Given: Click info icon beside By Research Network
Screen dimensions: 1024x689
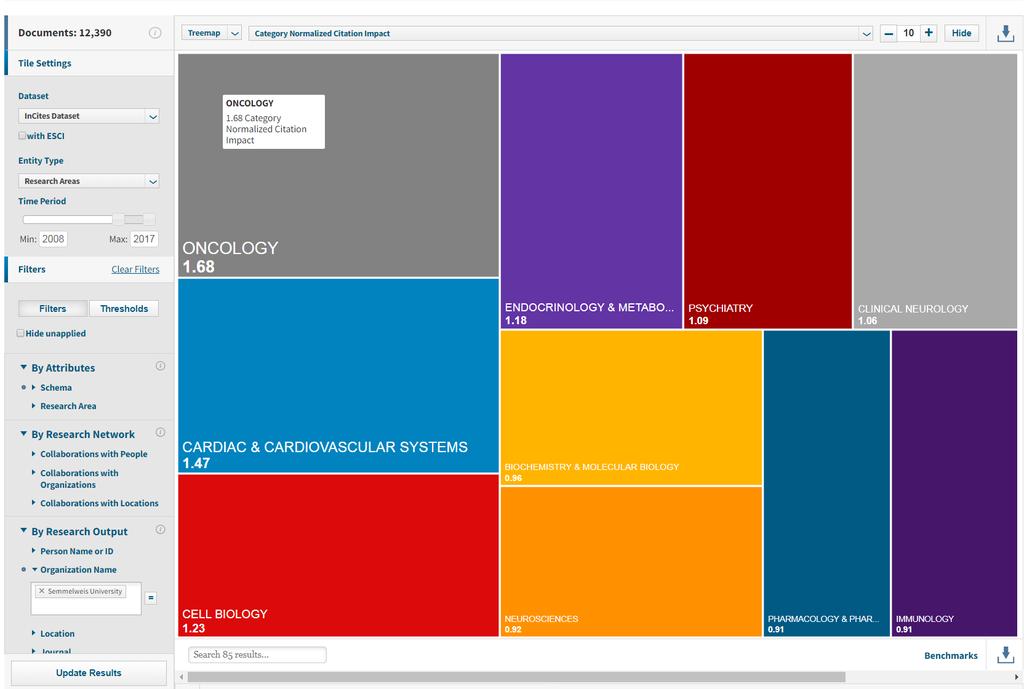Looking at the screenshot, I should click(160, 432).
